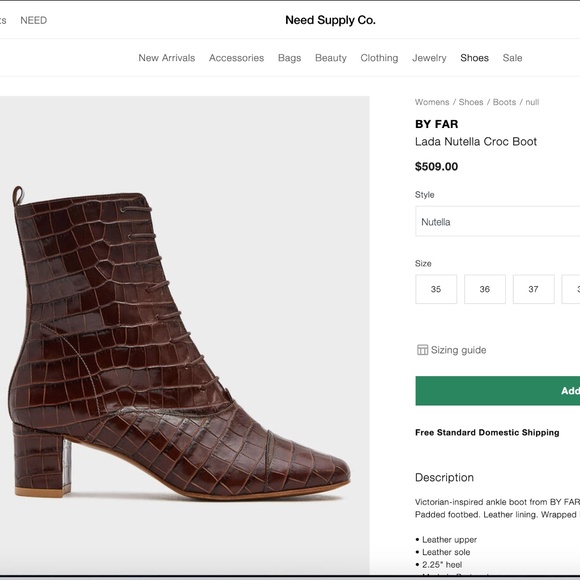Click the Leather sole bullet
The width and height of the screenshot is (580, 580).
click(446, 552)
